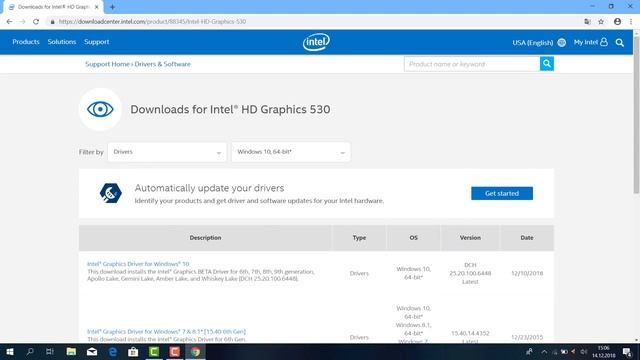Viewport: 640px width, 360px height.
Task: Click the browser address bar URL
Action: click(152, 22)
